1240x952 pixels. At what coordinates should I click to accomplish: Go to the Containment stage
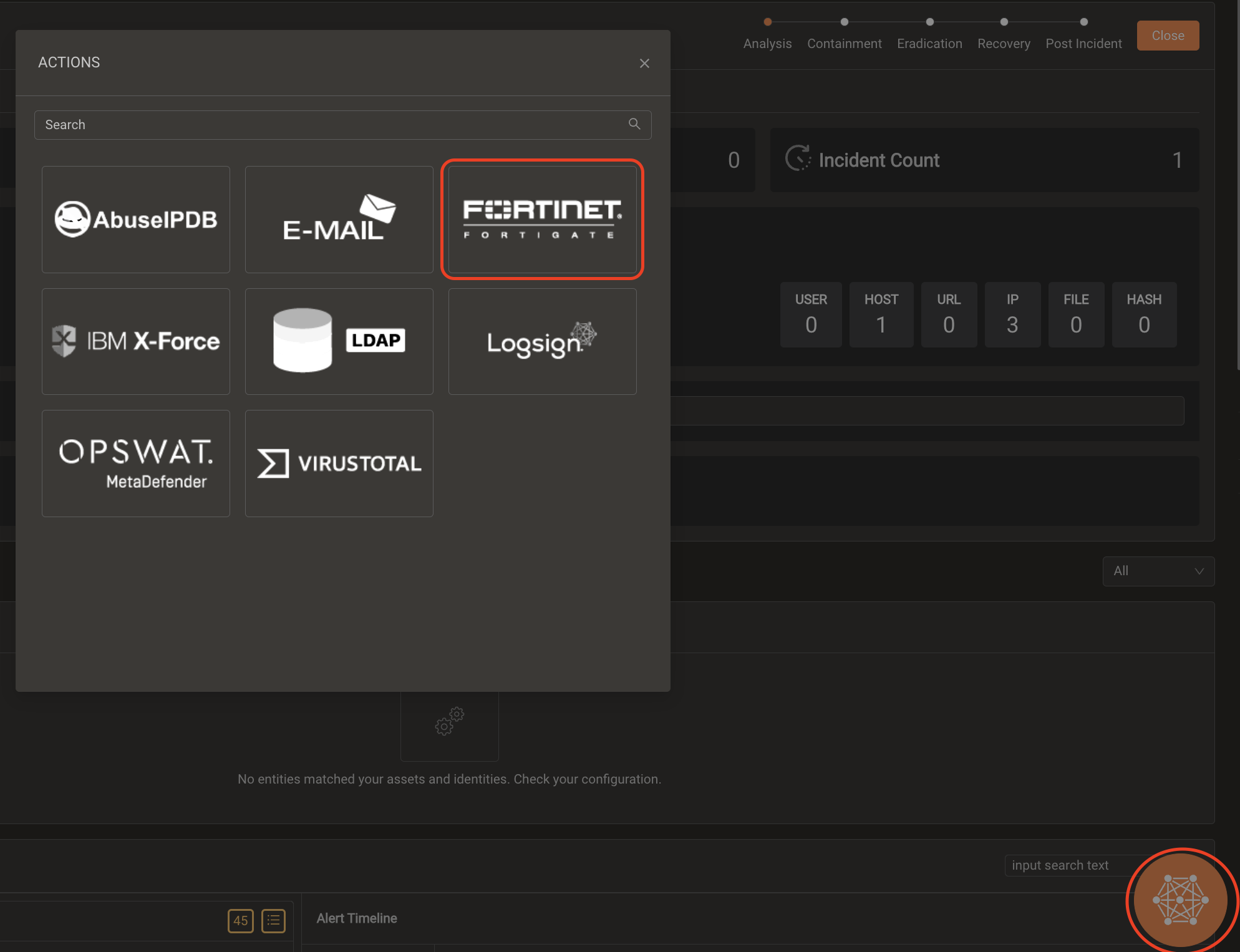pos(845,35)
